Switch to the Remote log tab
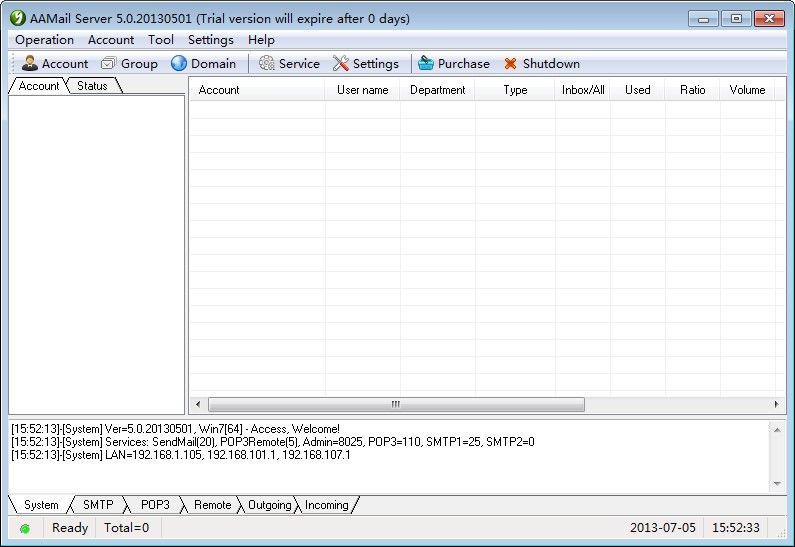Screen dimensions: 795x547 212,505
